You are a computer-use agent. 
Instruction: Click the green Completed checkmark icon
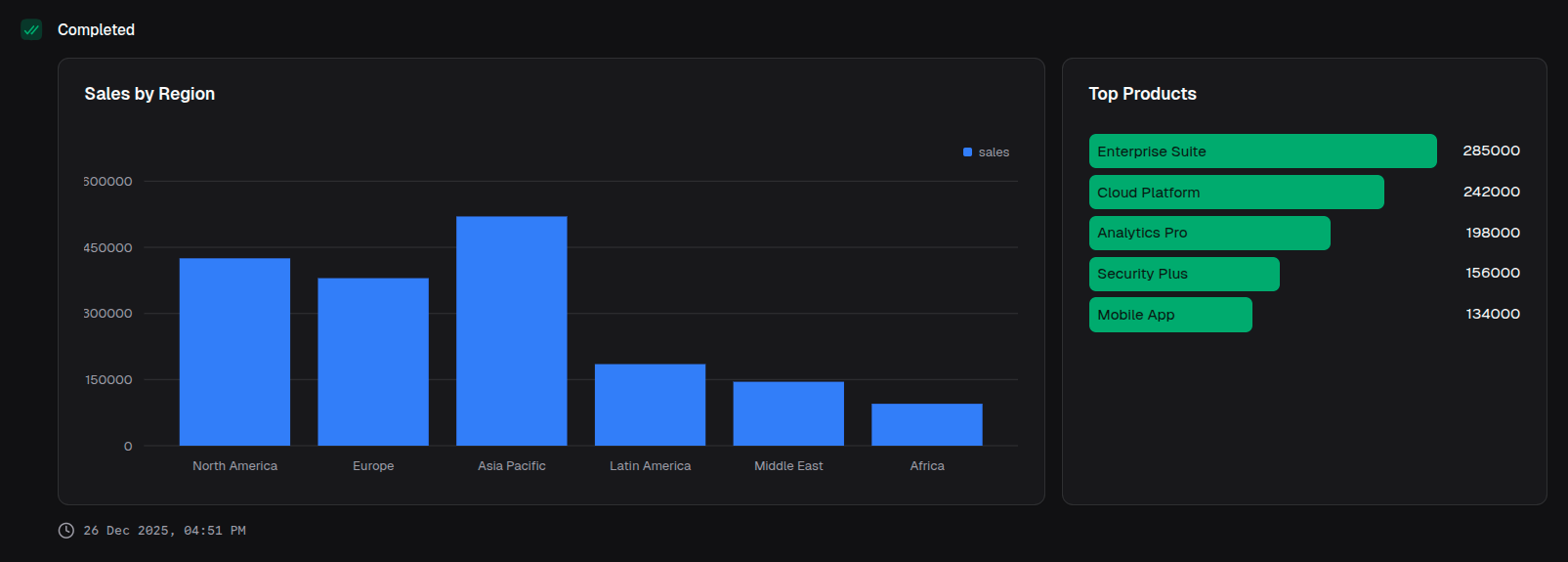[x=31, y=29]
